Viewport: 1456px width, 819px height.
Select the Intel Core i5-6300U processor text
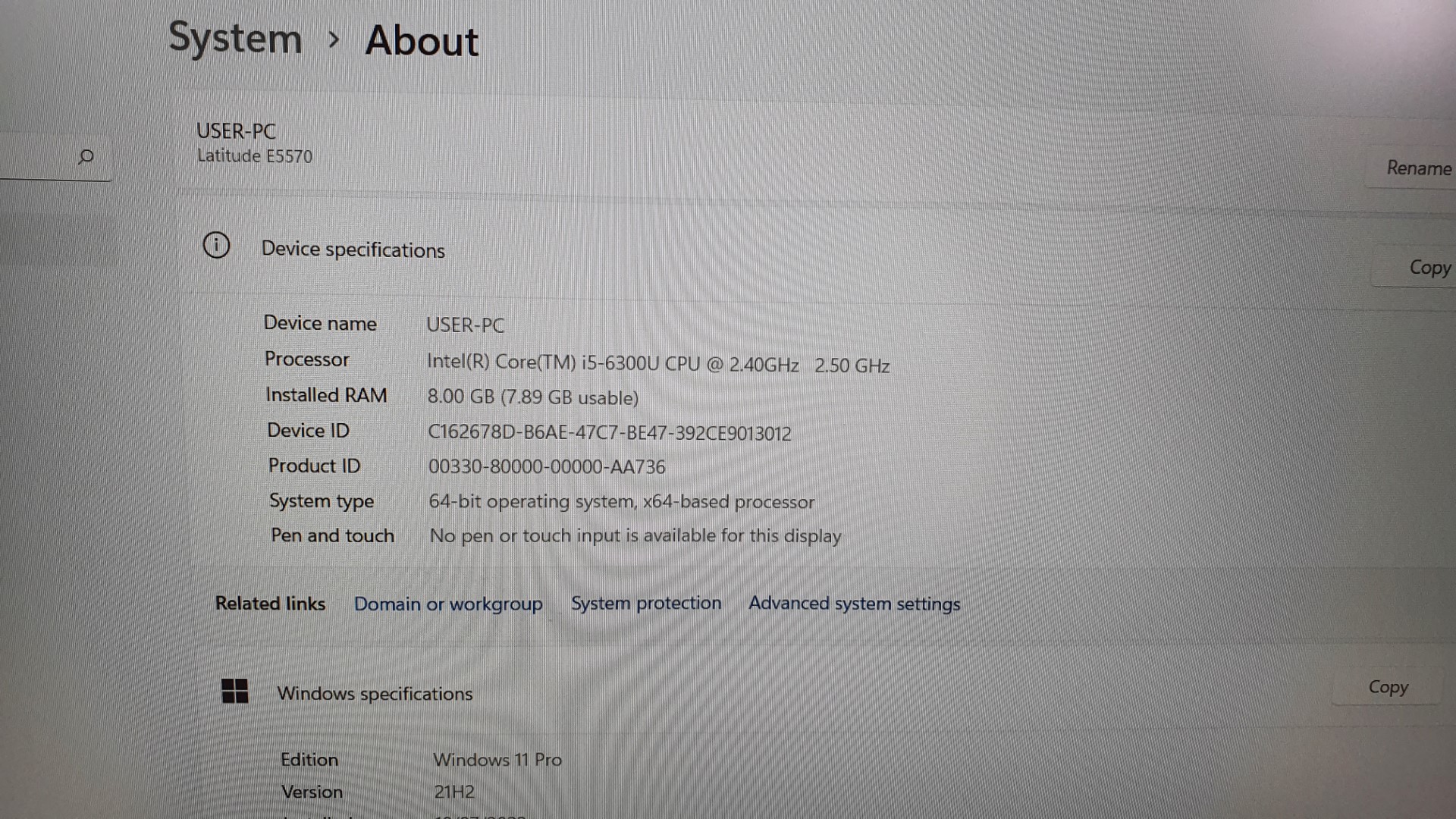pos(658,364)
